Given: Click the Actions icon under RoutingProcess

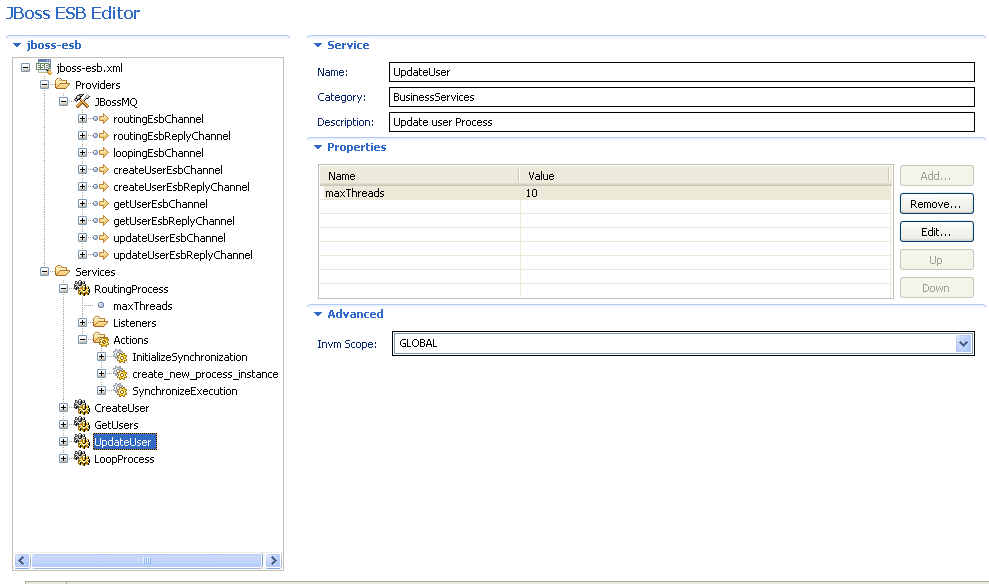Looking at the screenshot, I should [101, 339].
